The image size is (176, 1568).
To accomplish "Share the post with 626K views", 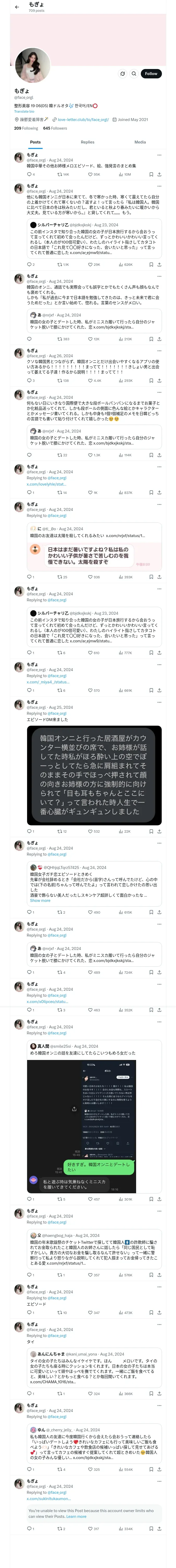I will [x=160, y=265].
